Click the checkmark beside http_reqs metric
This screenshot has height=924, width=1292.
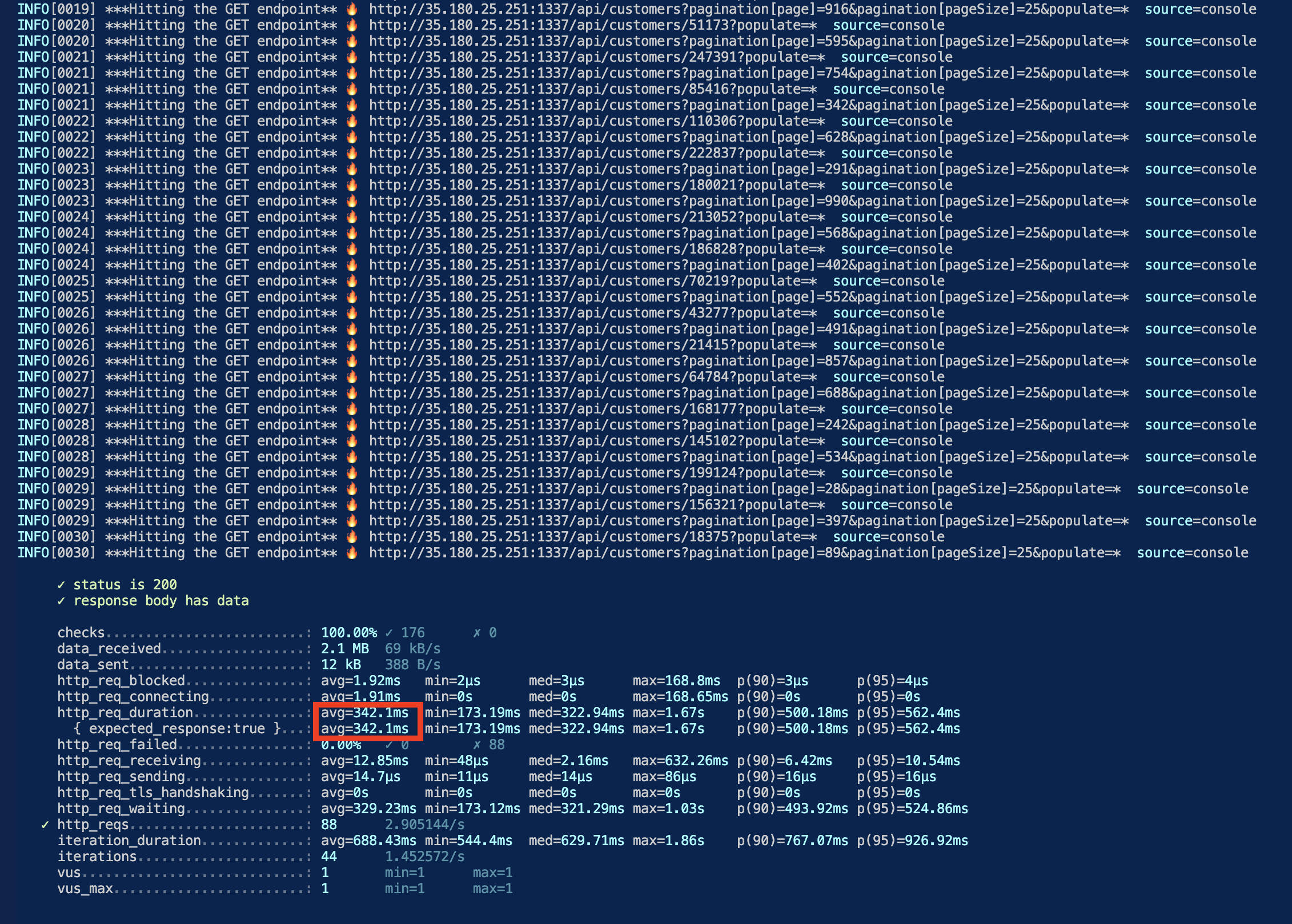(45, 825)
